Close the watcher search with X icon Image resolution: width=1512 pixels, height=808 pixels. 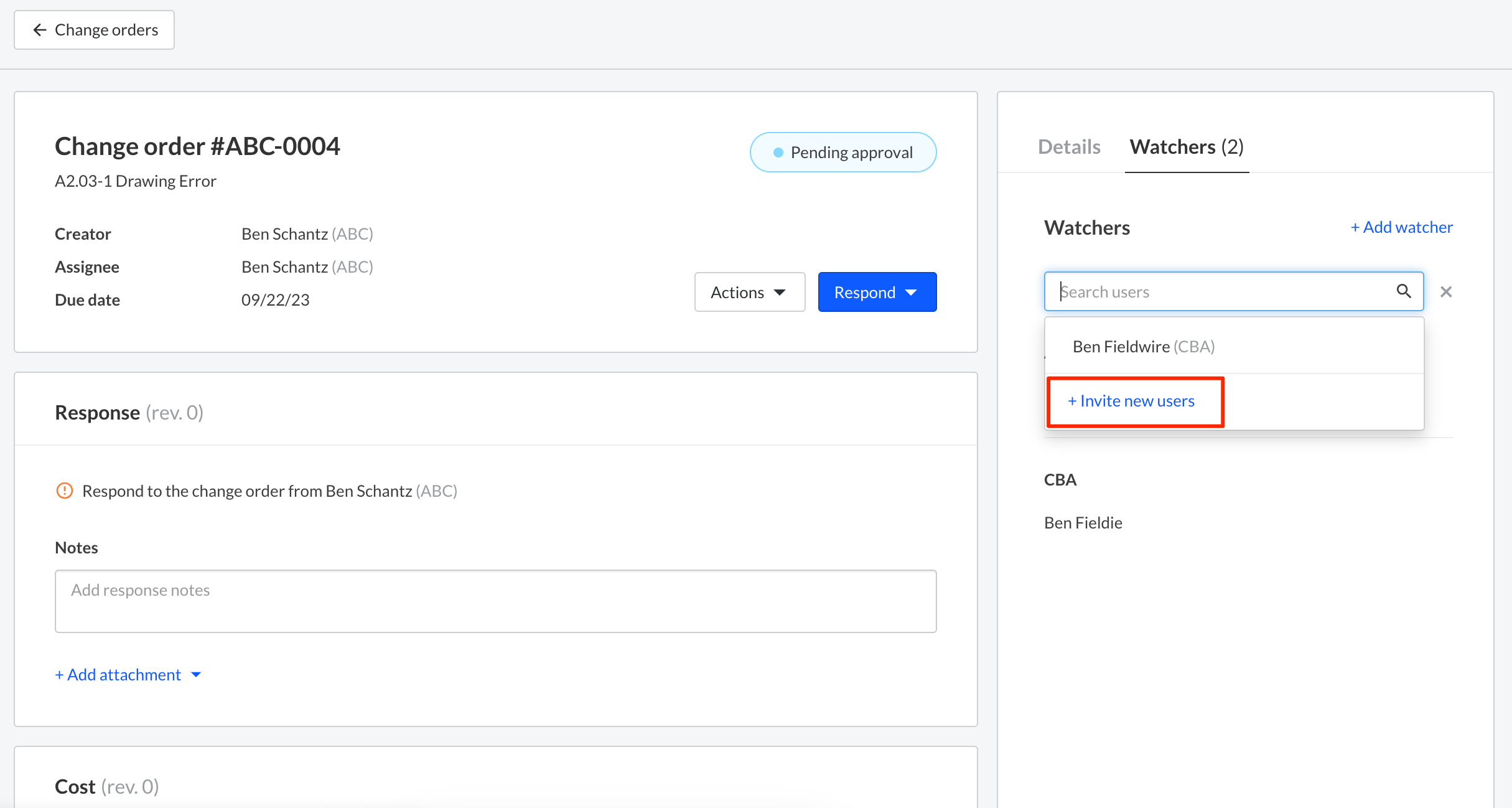[1445, 292]
